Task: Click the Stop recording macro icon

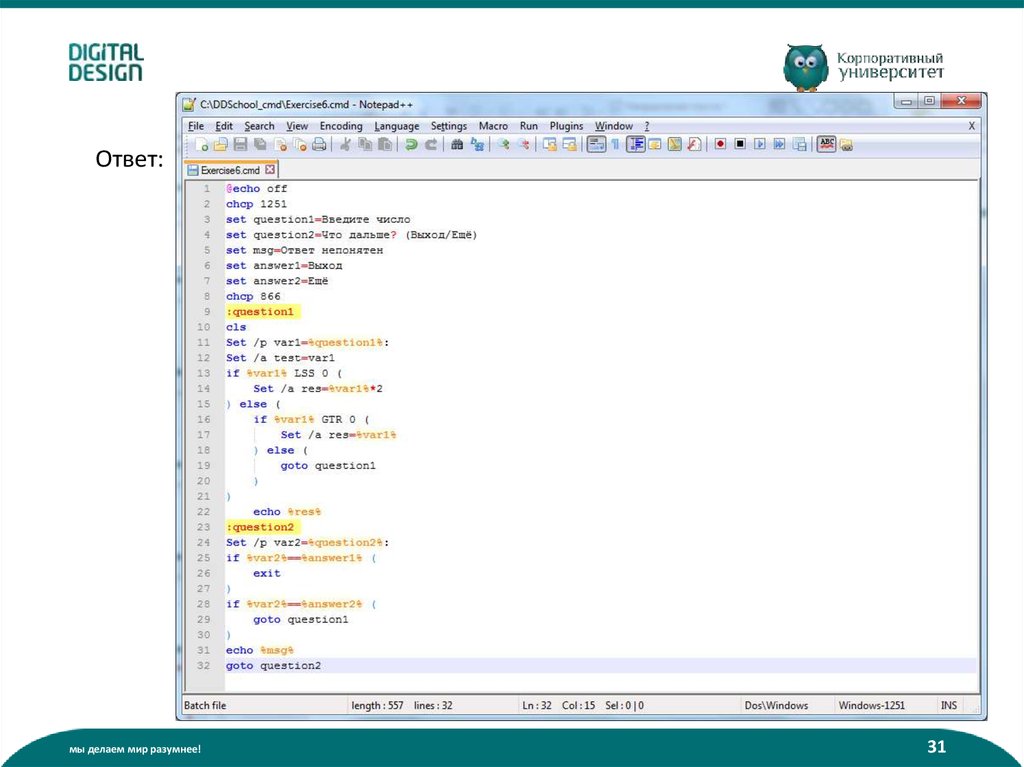Action: click(740, 145)
